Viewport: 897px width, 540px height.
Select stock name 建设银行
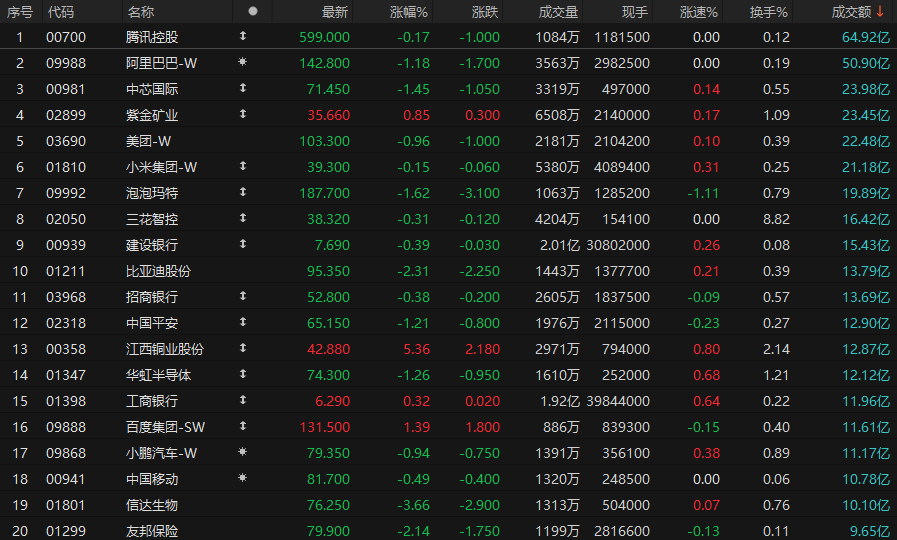click(152, 245)
